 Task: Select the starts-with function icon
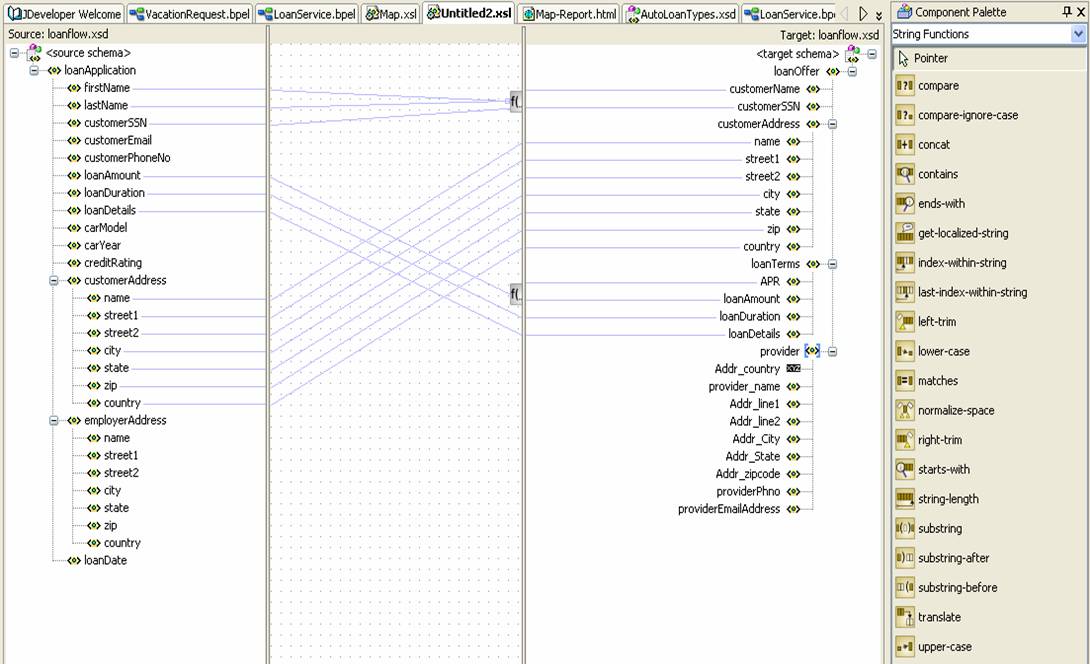pyautogui.click(x=904, y=470)
